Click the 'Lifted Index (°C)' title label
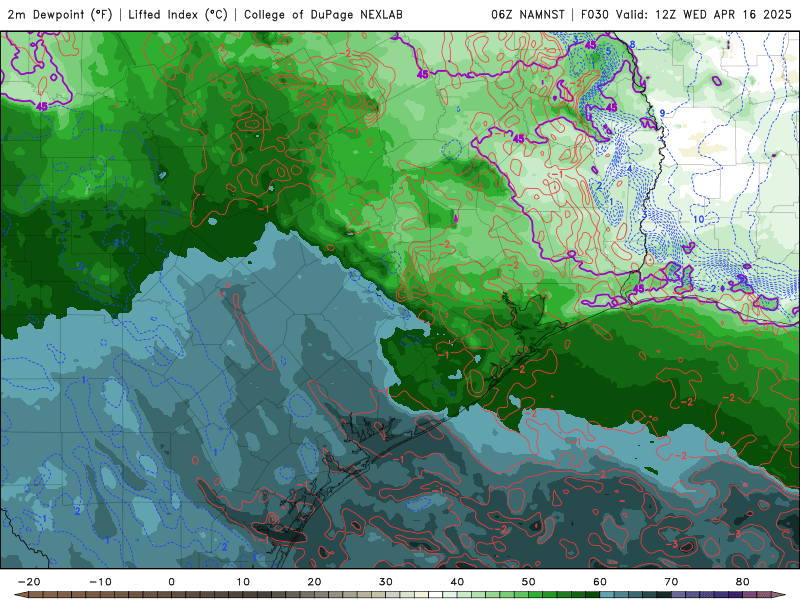800x600 pixels. coord(178,14)
